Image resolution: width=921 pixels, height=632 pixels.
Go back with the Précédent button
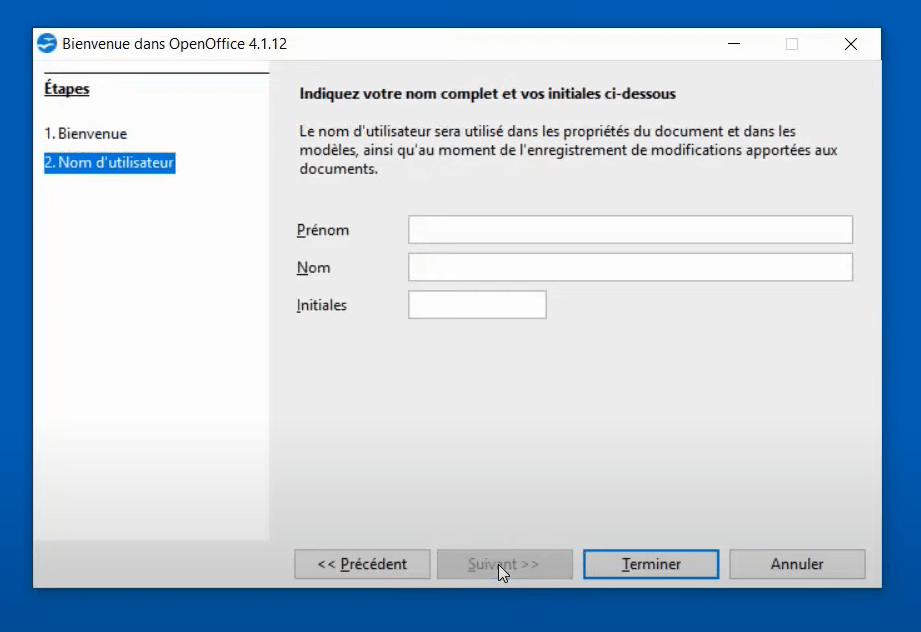[x=362, y=564]
